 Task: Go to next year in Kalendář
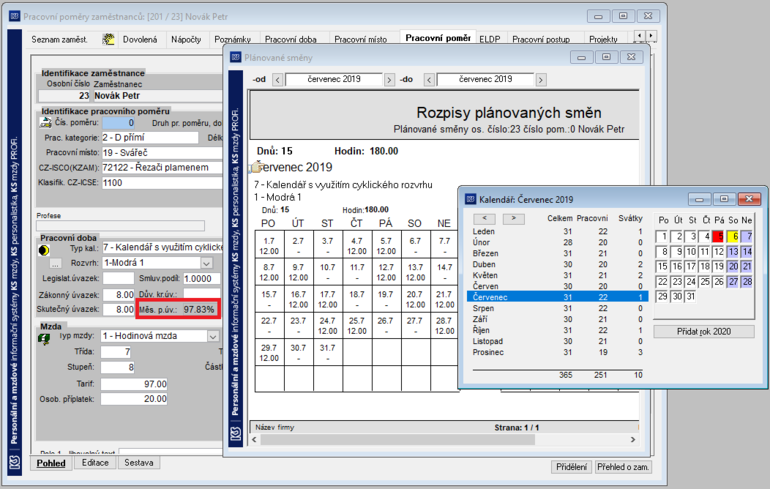pyautogui.click(x=514, y=218)
